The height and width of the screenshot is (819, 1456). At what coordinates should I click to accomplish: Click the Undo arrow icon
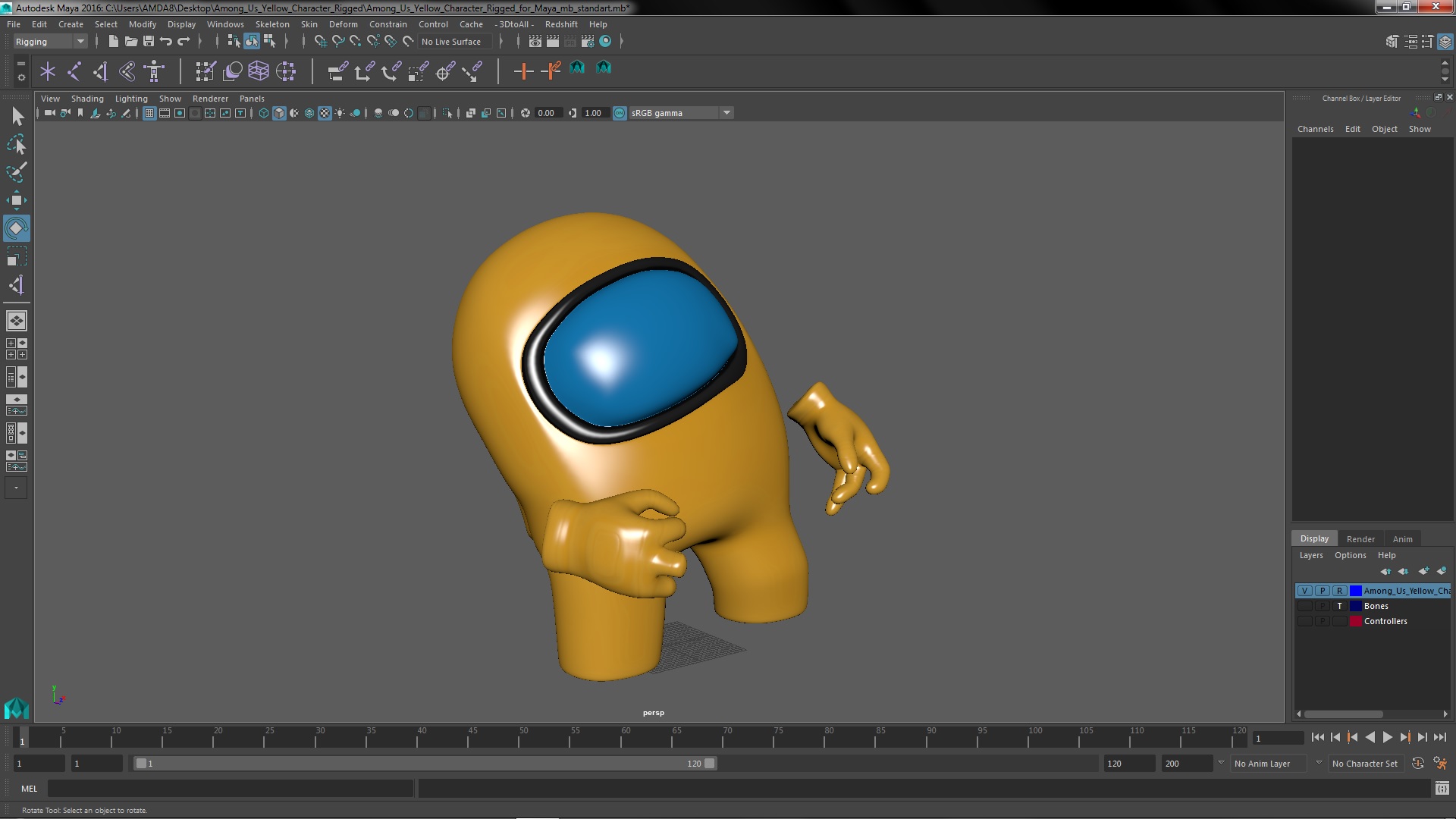point(166,42)
